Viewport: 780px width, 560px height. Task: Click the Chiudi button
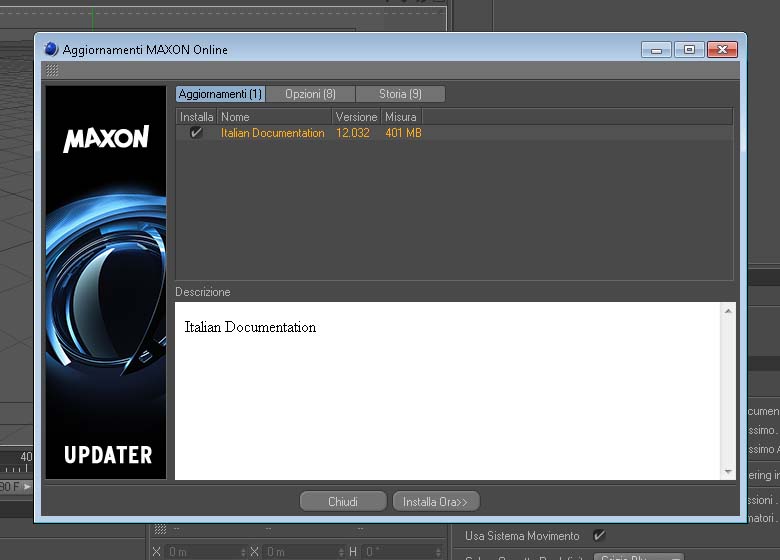343,501
